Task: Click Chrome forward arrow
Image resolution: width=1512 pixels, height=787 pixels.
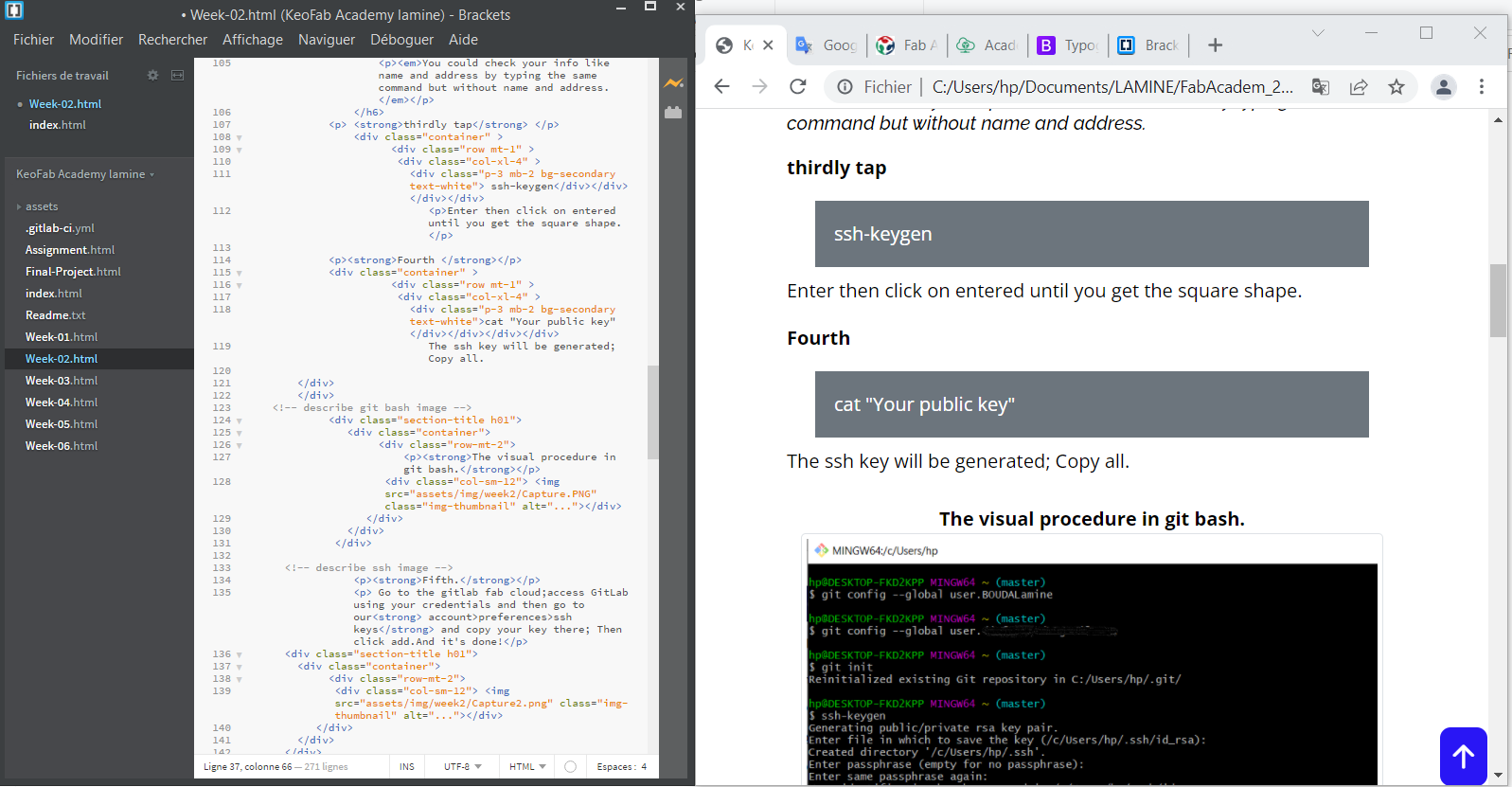Action: [759, 86]
